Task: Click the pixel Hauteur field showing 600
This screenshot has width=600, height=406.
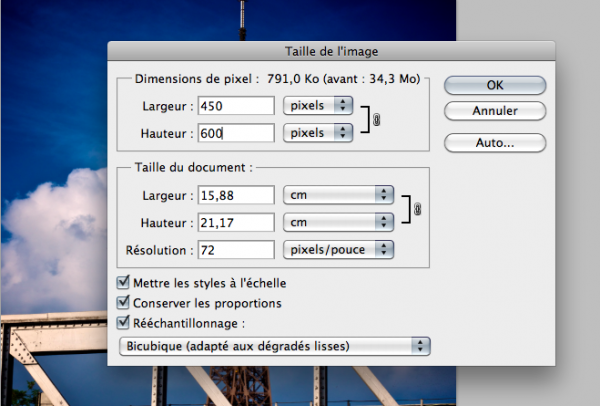Action: (x=236, y=132)
